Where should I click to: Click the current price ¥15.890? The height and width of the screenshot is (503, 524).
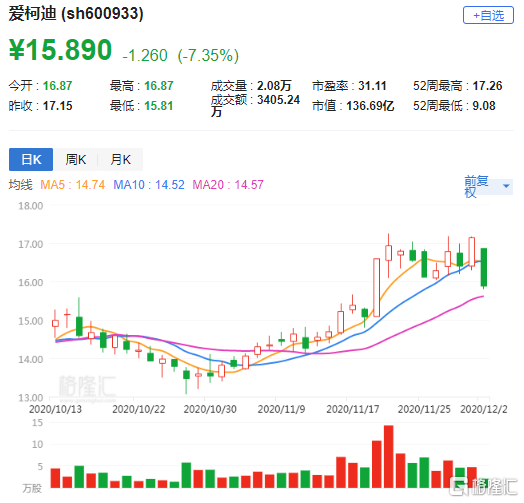coord(60,50)
